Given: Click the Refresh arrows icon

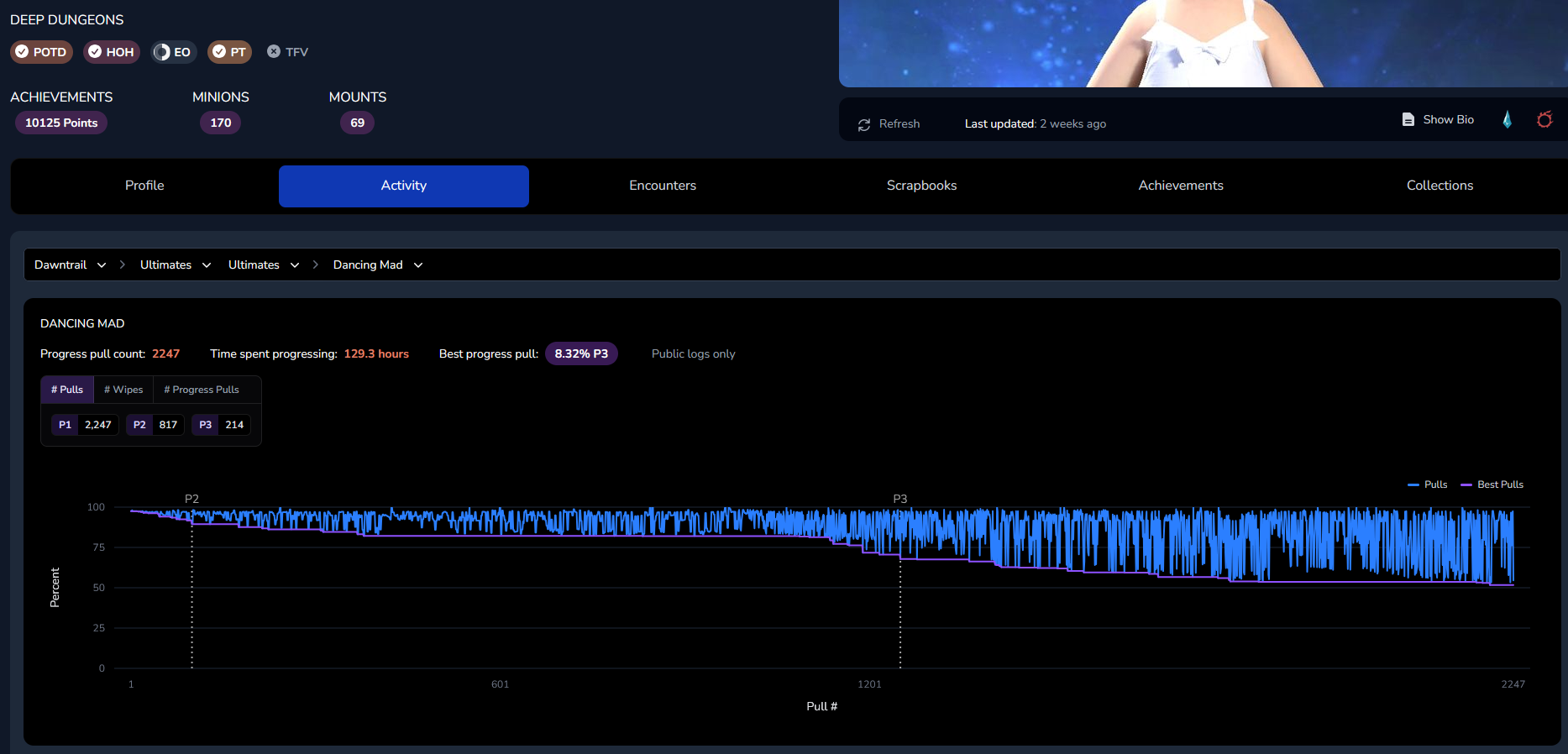Looking at the screenshot, I should [864, 124].
